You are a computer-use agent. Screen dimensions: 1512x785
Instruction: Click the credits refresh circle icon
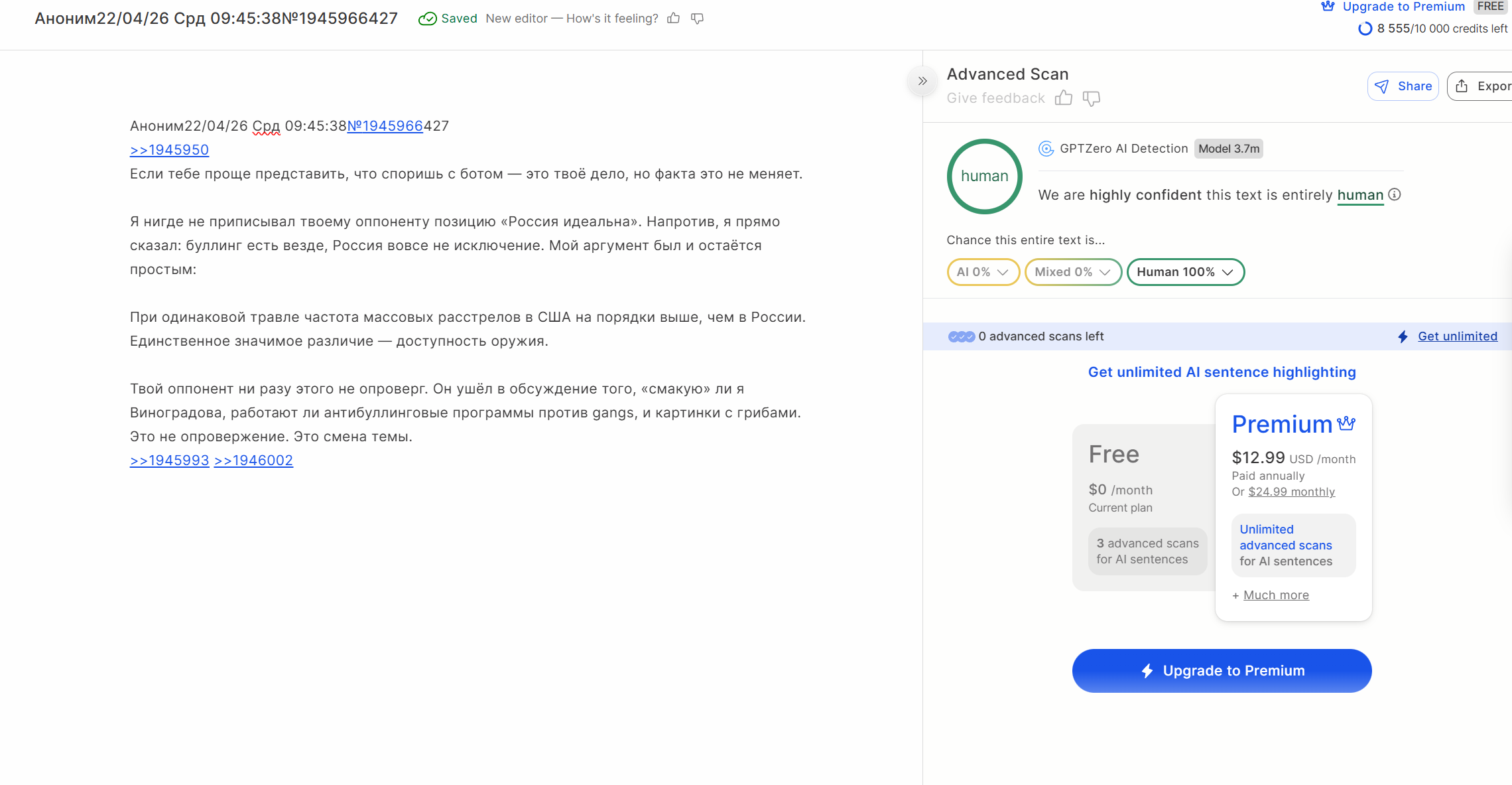click(1365, 29)
